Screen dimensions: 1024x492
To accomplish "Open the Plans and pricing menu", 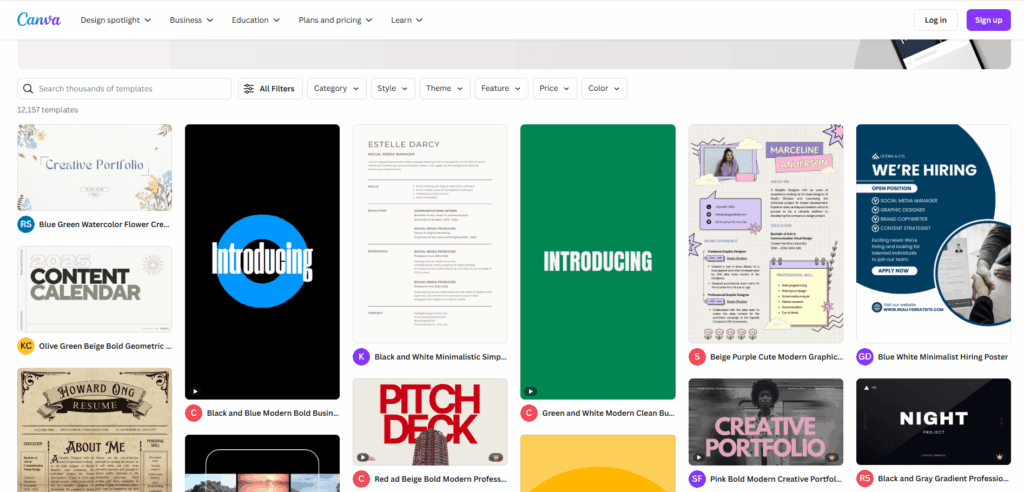I will point(336,20).
